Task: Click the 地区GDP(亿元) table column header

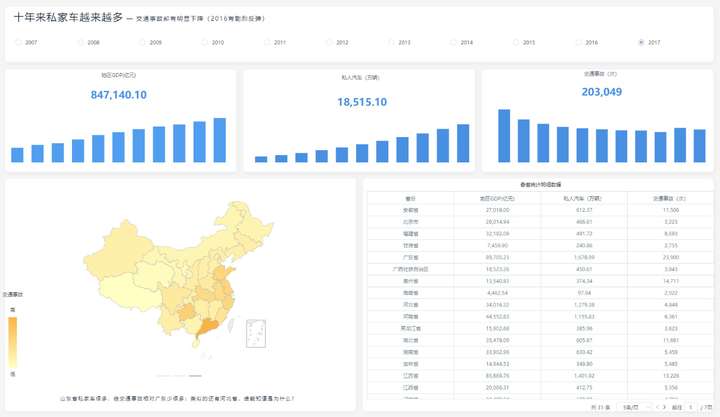Action: [x=497, y=198]
